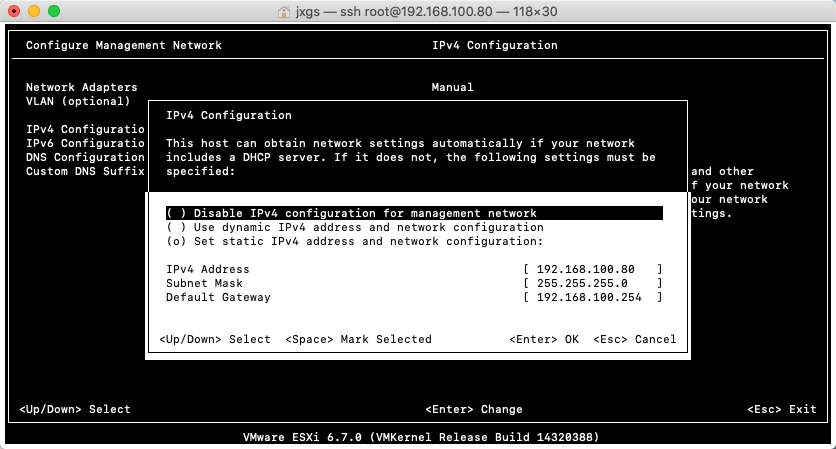Image resolution: width=836 pixels, height=449 pixels.
Task: Click Enter Change hint at bottom
Action: click(x=473, y=409)
